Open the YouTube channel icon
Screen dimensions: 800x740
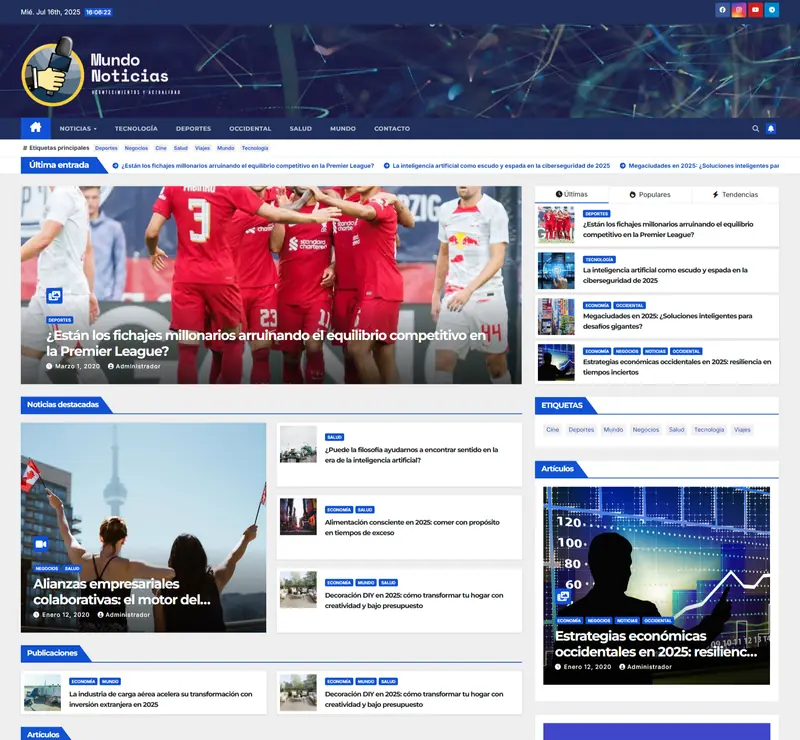pos(754,9)
